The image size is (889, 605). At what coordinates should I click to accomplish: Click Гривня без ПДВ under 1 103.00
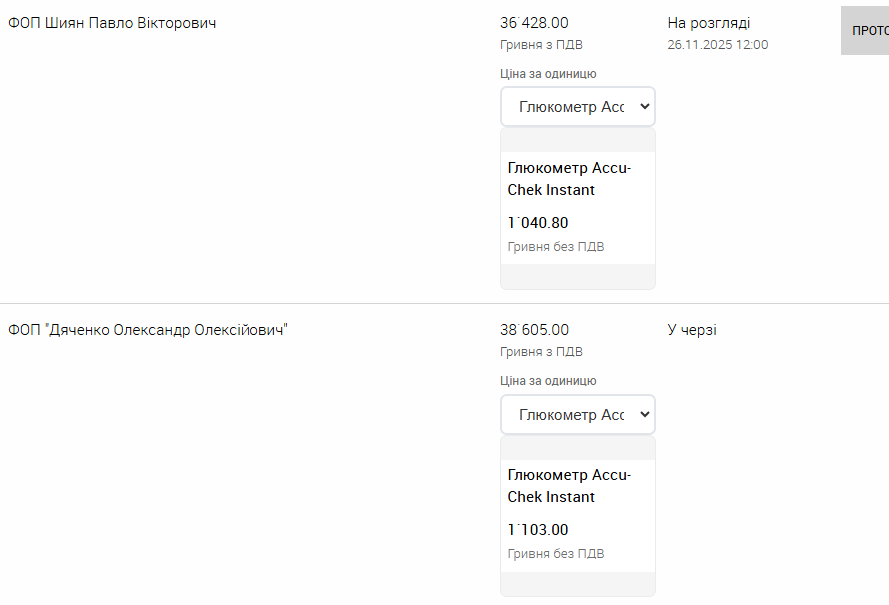pos(556,554)
